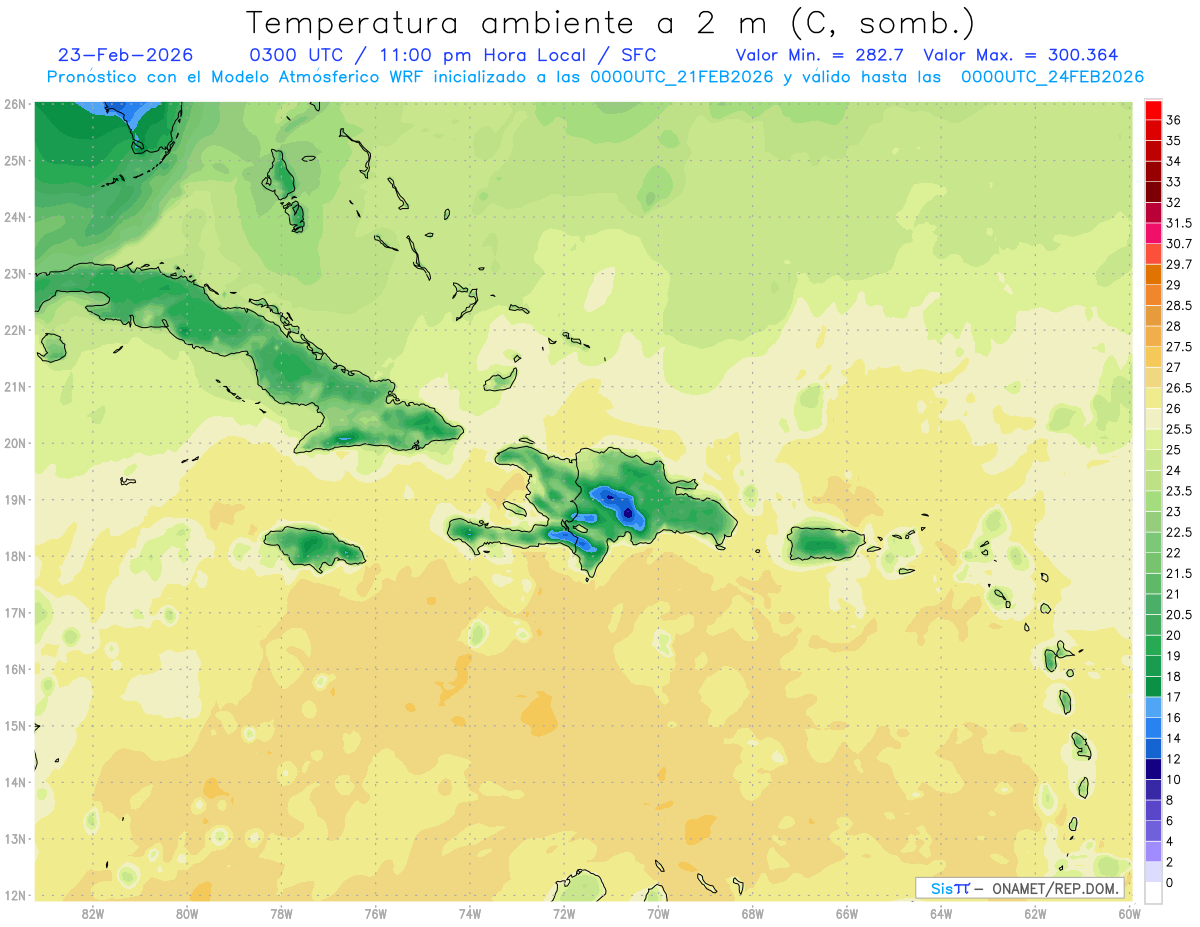Click the WRF model forecast description line
The image size is (1200, 927).
(x=595, y=77)
